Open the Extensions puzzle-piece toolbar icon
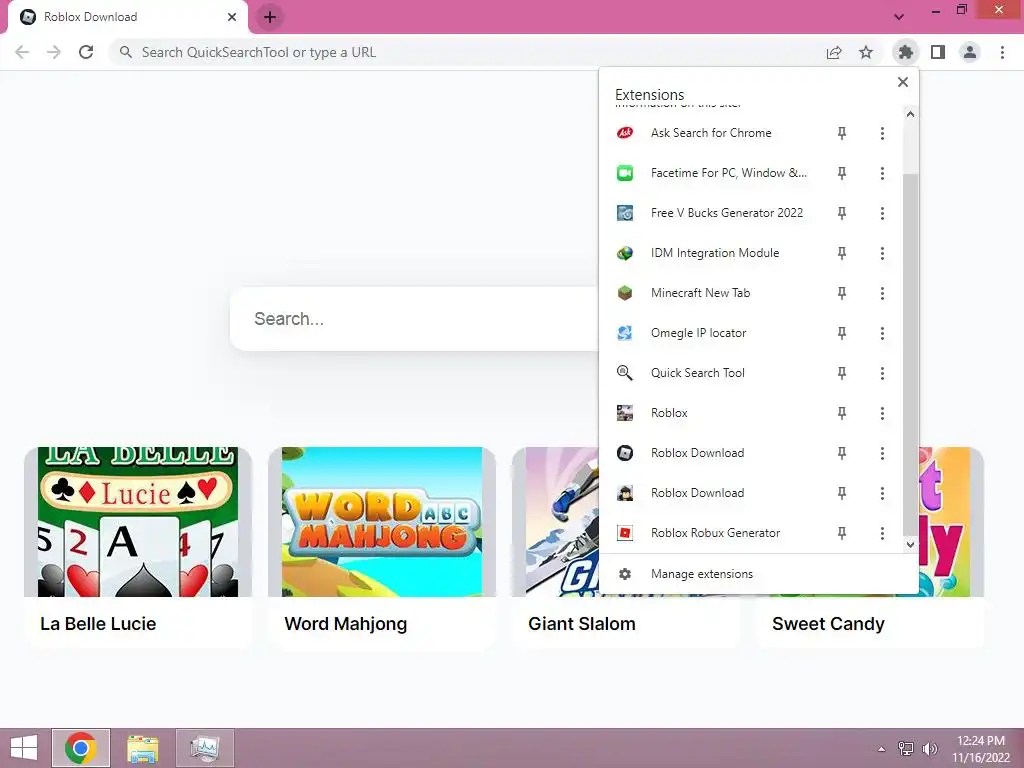This screenshot has height=768, width=1024. [x=905, y=52]
